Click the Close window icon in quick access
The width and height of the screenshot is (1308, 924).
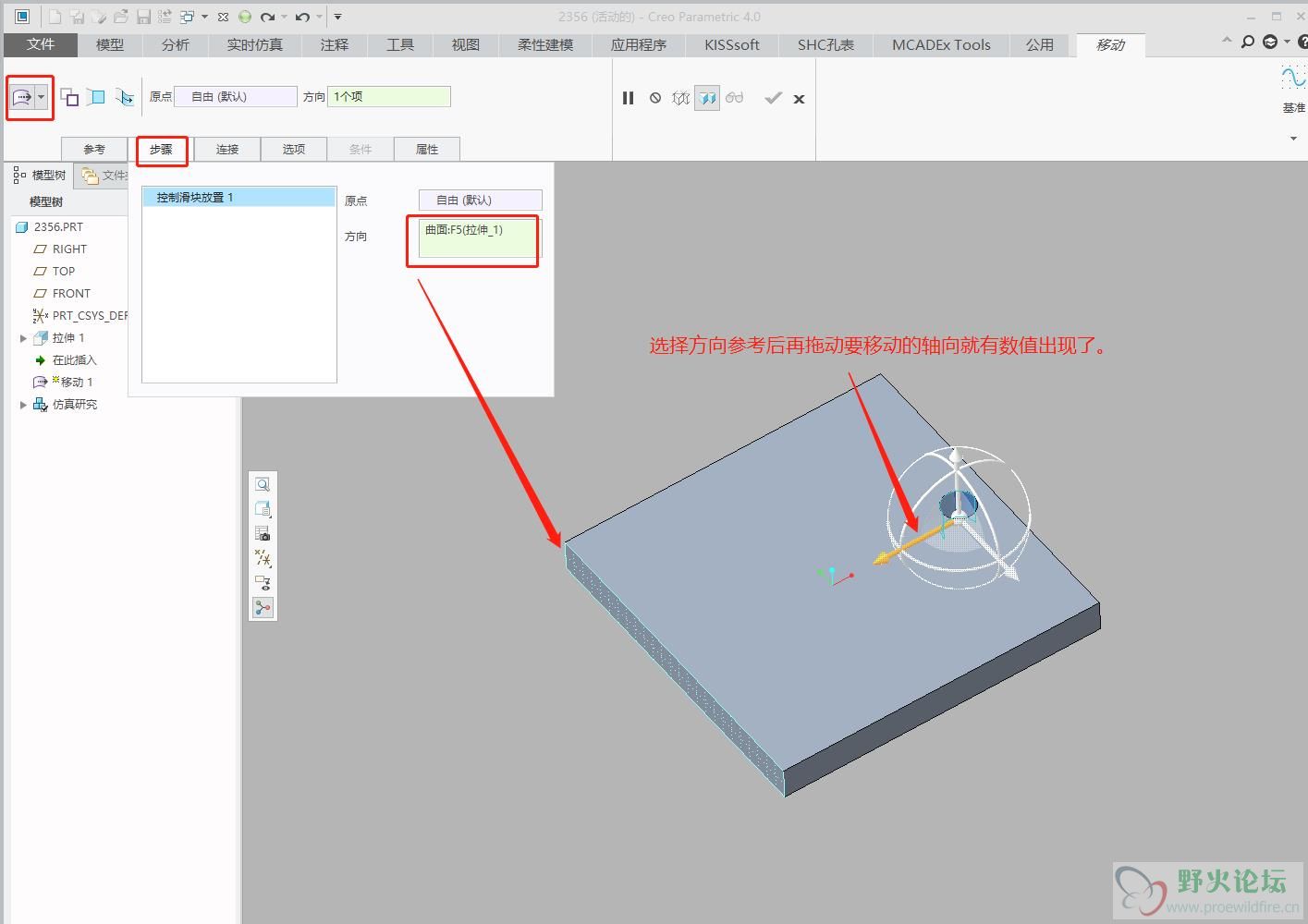pyautogui.click(x=223, y=17)
